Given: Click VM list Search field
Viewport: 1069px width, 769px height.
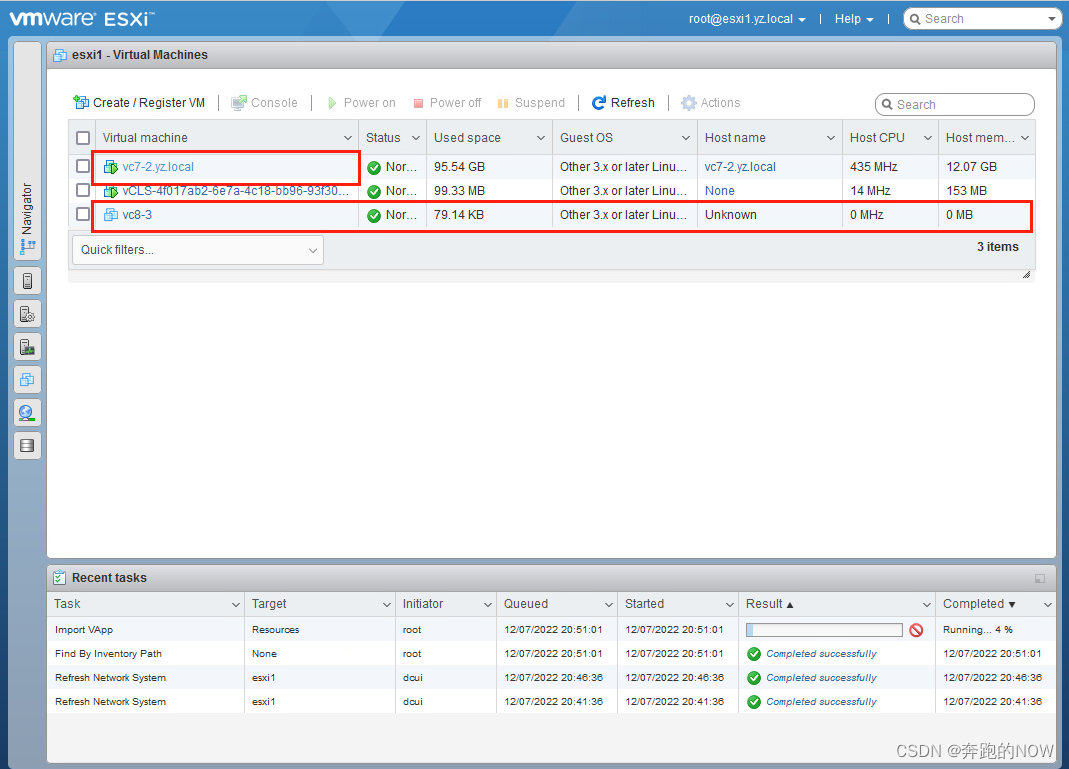Looking at the screenshot, I should click(954, 104).
